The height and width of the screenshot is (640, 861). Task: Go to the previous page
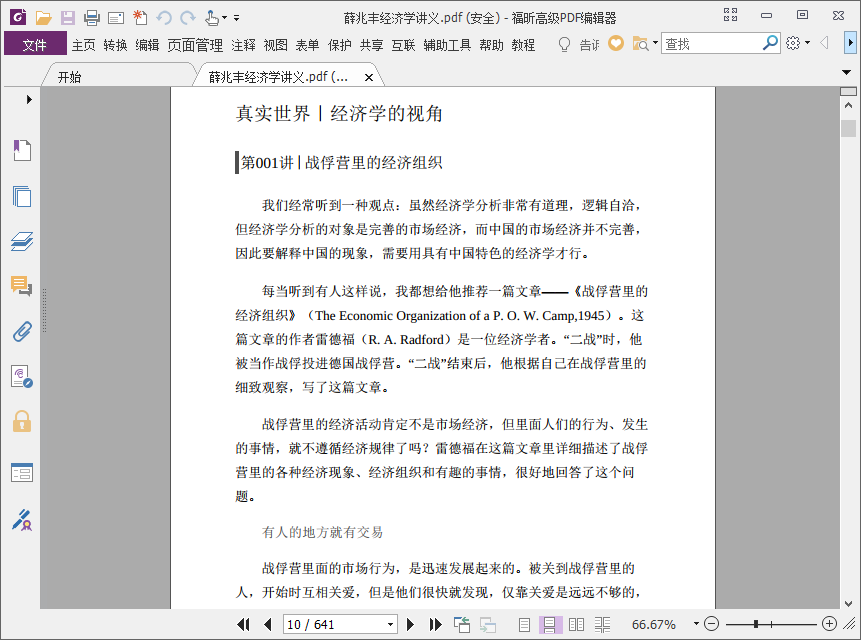click(x=268, y=624)
